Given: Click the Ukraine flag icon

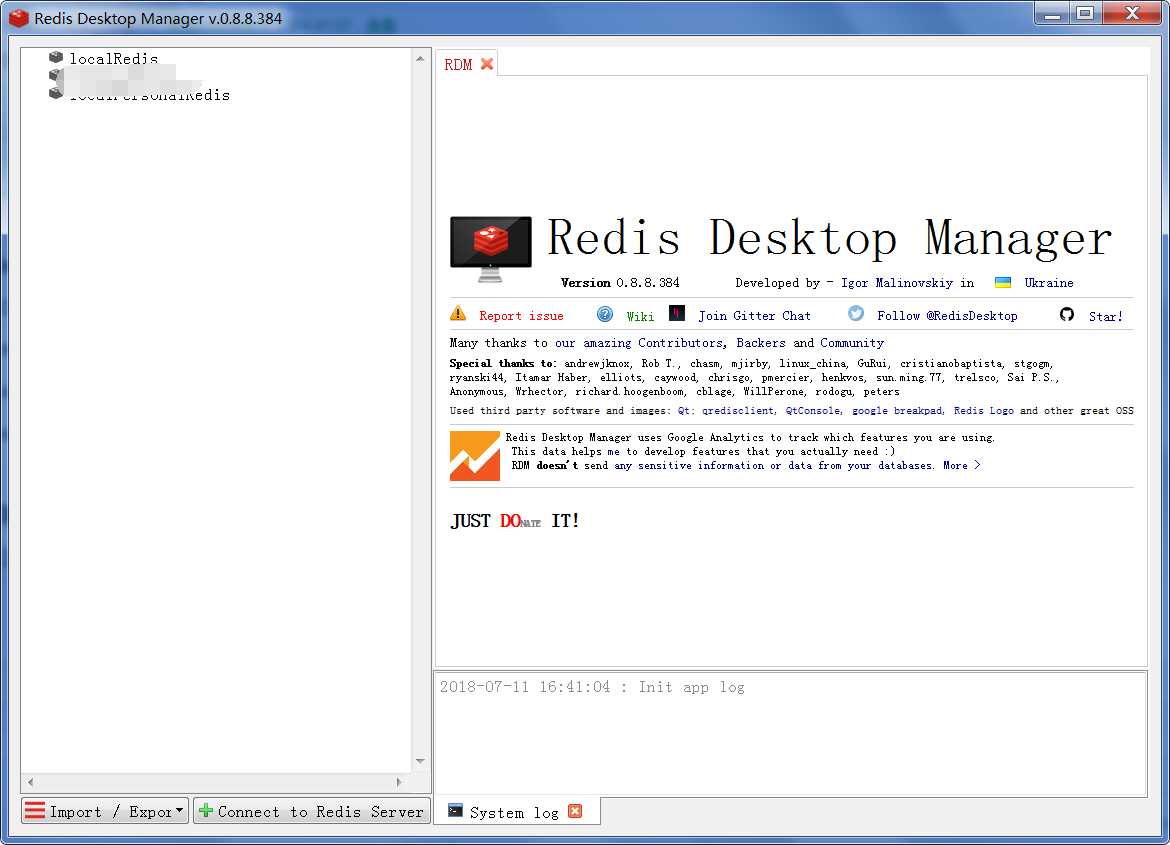Looking at the screenshot, I should (1003, 282).
